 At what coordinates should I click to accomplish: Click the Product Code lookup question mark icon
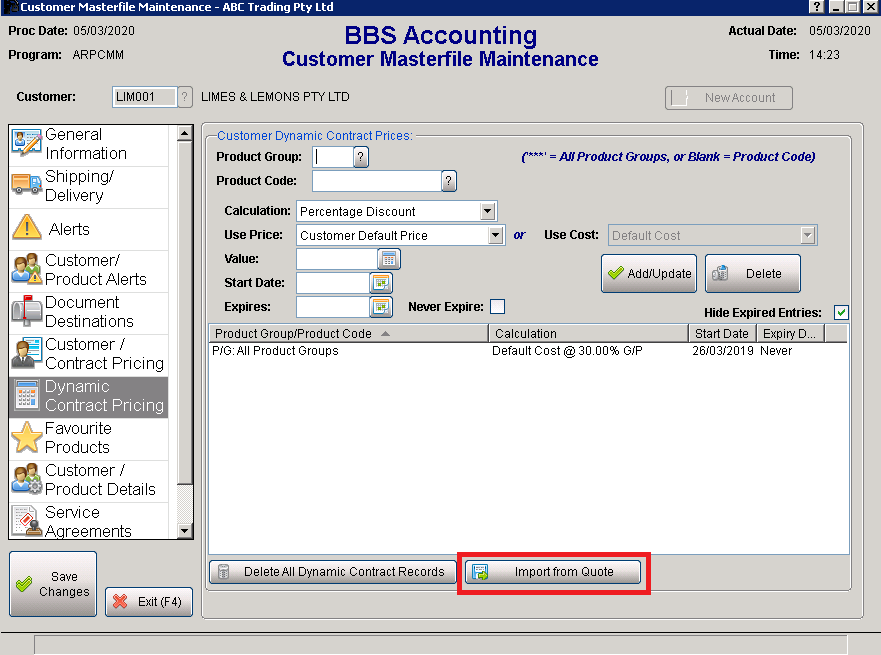click(449, 181)
